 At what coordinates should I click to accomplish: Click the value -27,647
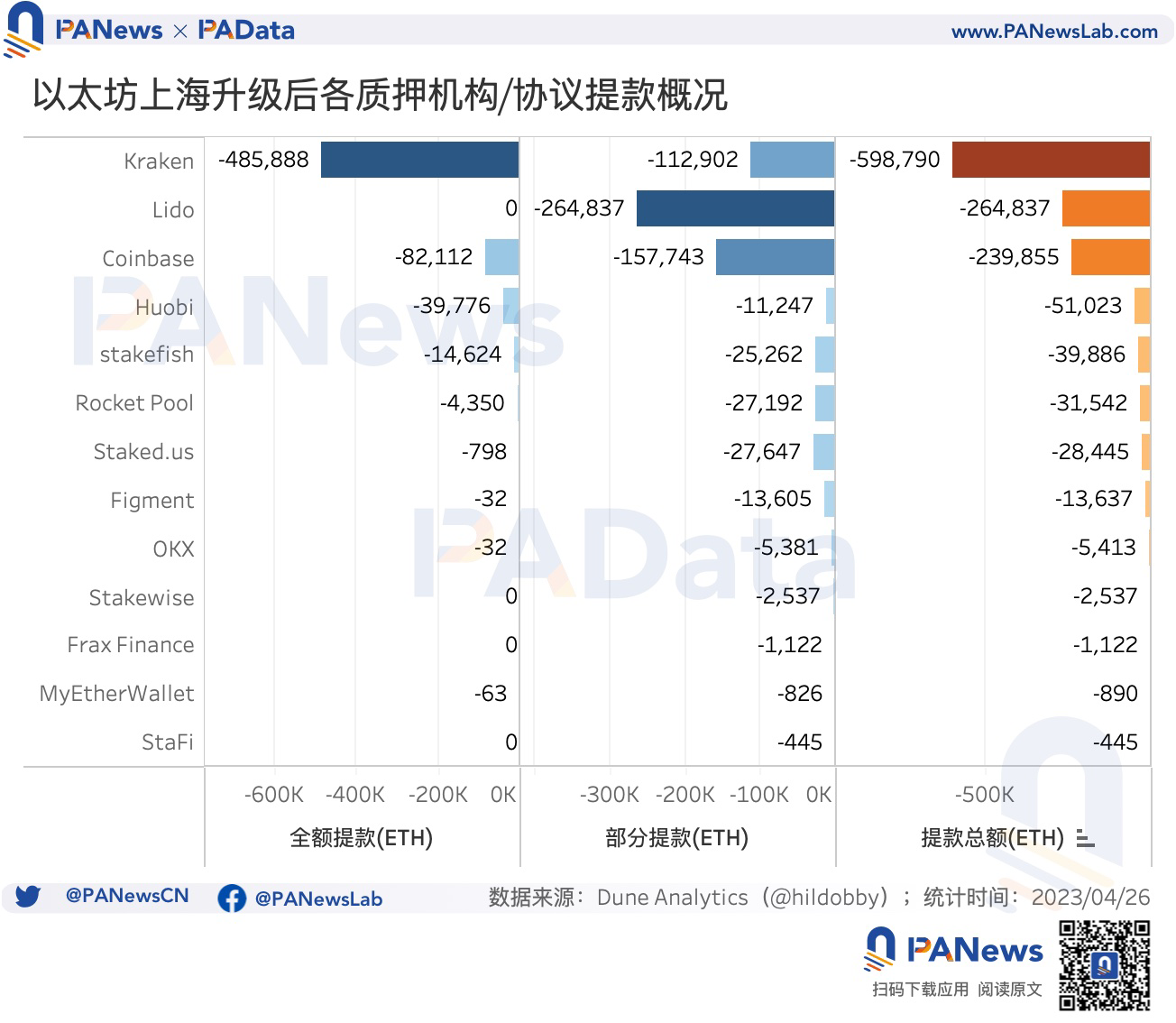point(762,452)
